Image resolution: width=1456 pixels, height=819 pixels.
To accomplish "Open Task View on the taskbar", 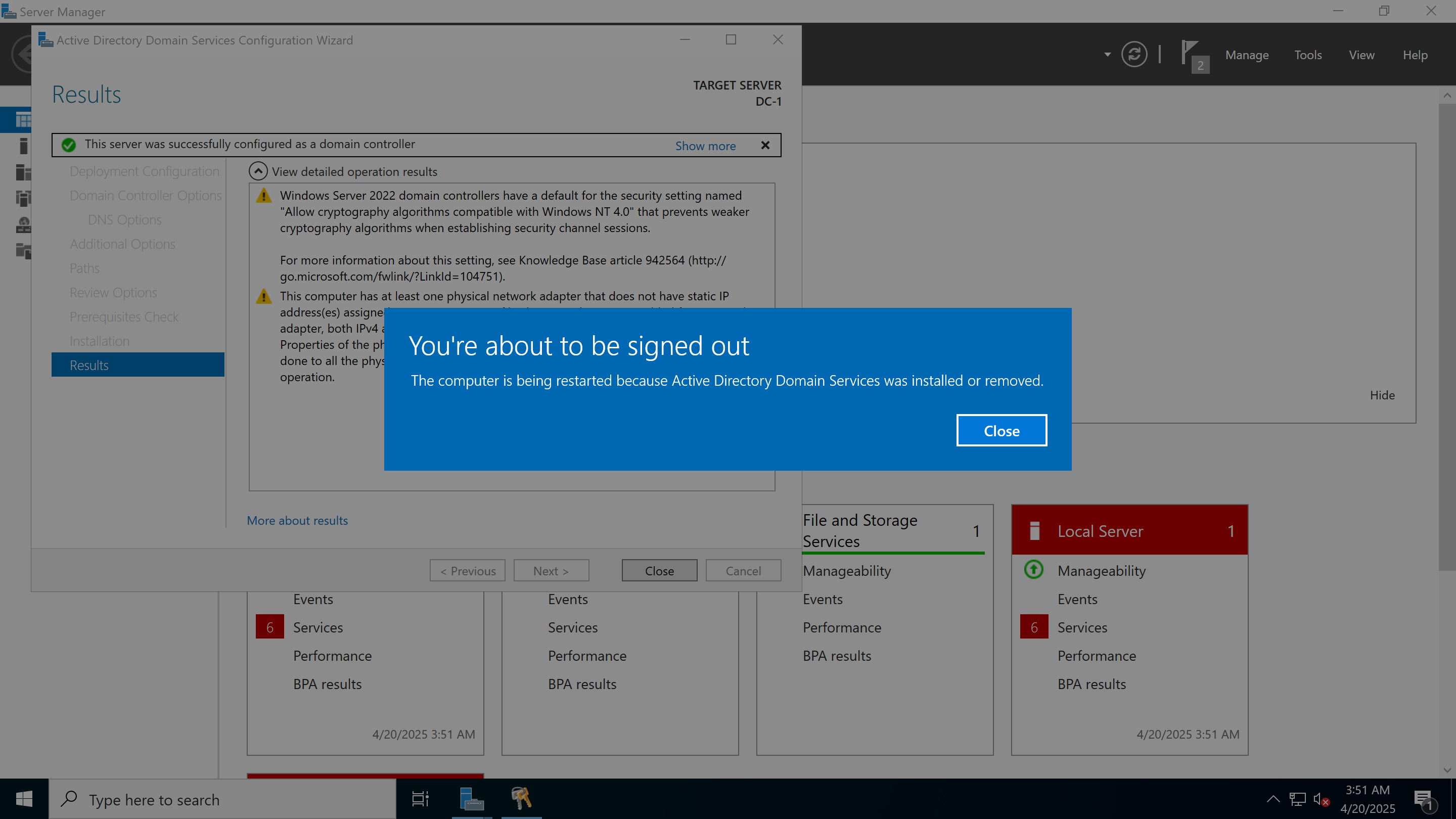I will tap(420, 799).
